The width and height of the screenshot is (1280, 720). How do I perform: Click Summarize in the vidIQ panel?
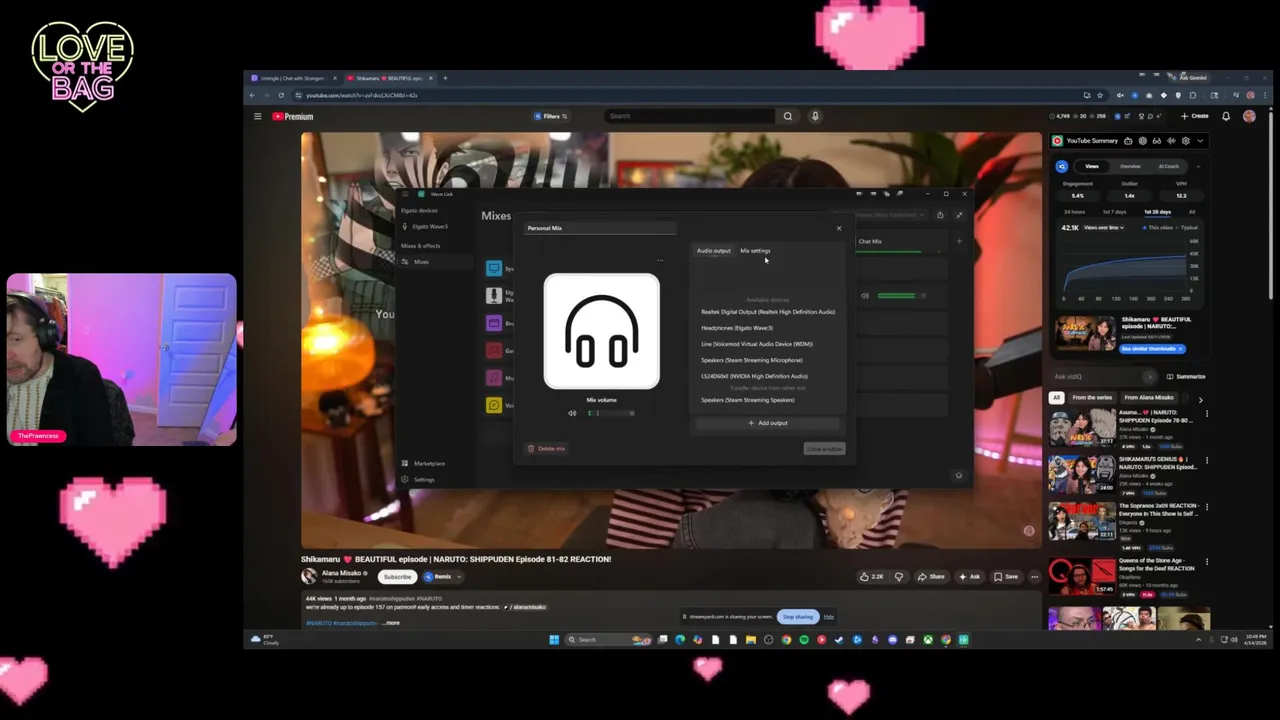pyautogui.click(x=1185, y=377)
